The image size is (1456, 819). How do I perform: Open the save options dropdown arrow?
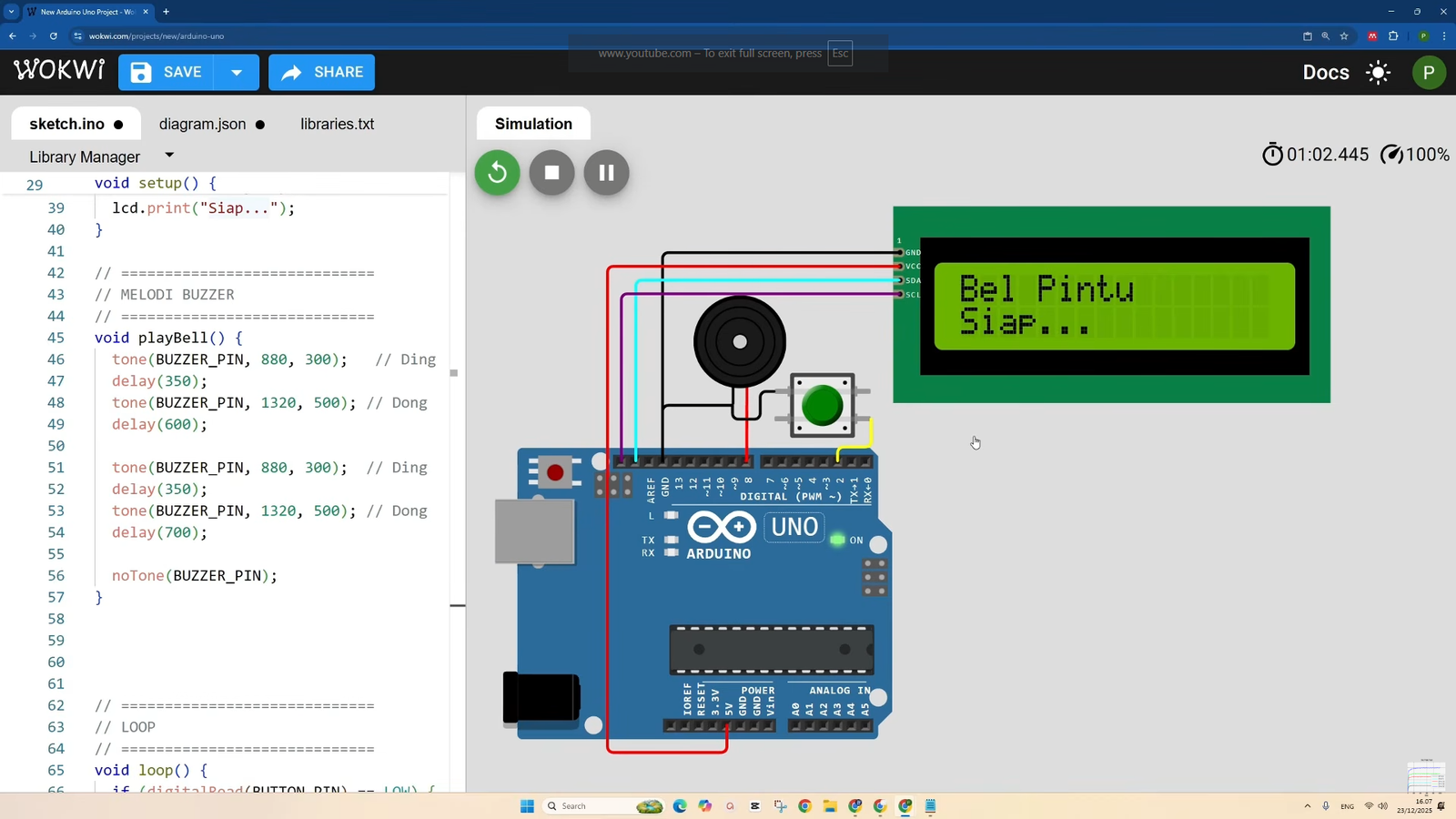coord(237,72)
